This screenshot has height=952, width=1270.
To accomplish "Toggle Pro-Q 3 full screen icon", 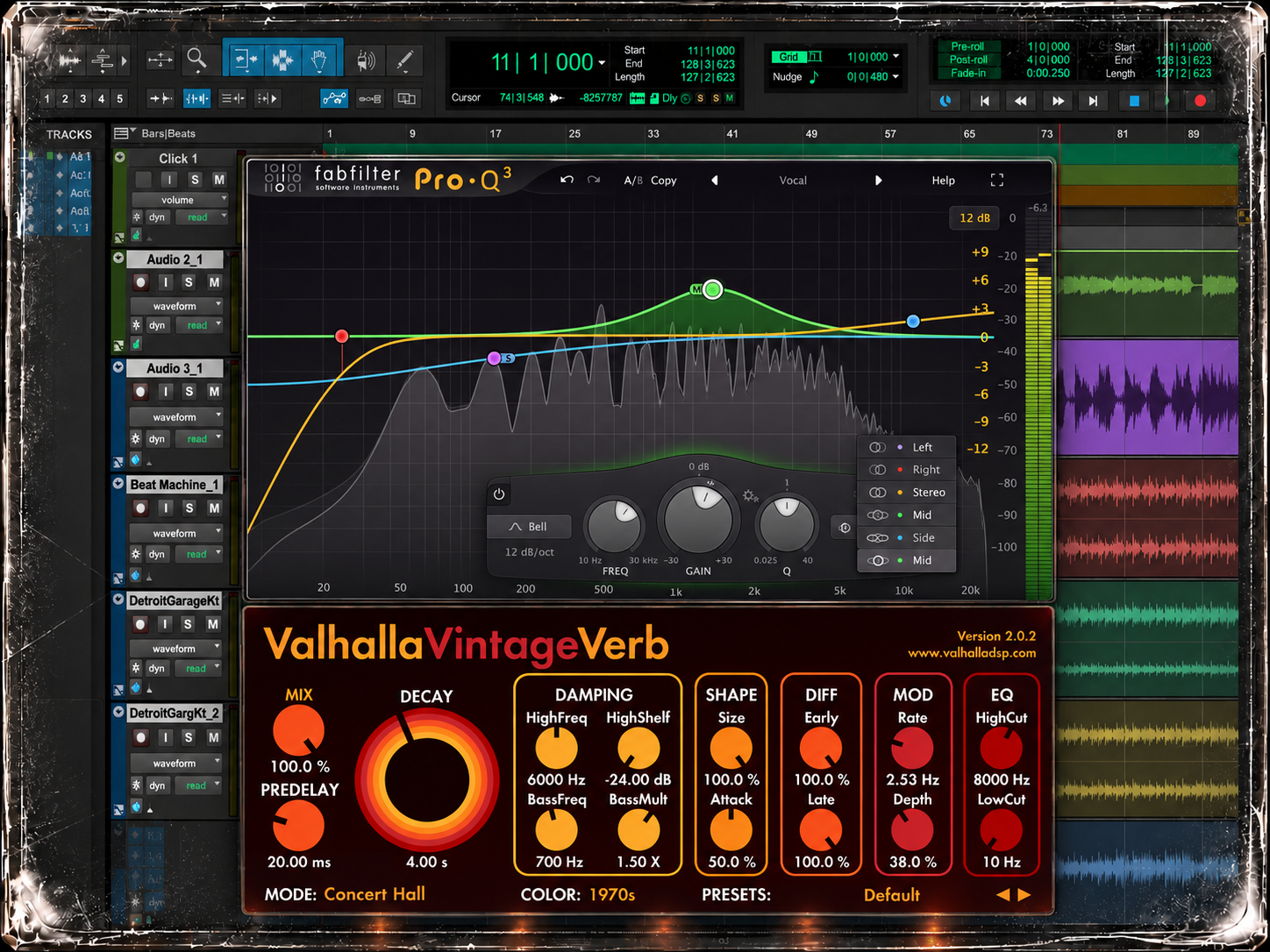I will coord(997,180).
